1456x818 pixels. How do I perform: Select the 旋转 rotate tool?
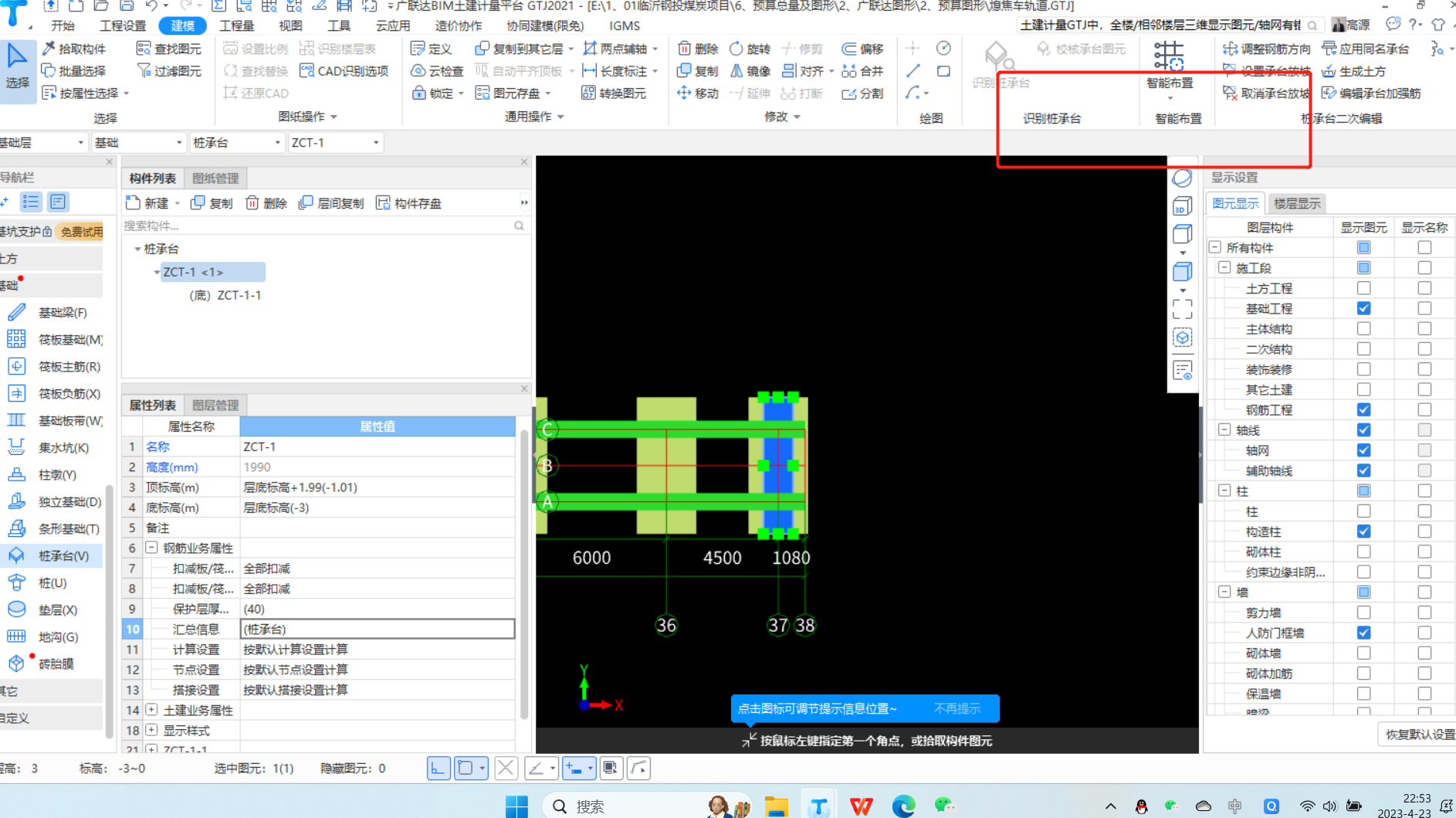[x=750, y=49]
